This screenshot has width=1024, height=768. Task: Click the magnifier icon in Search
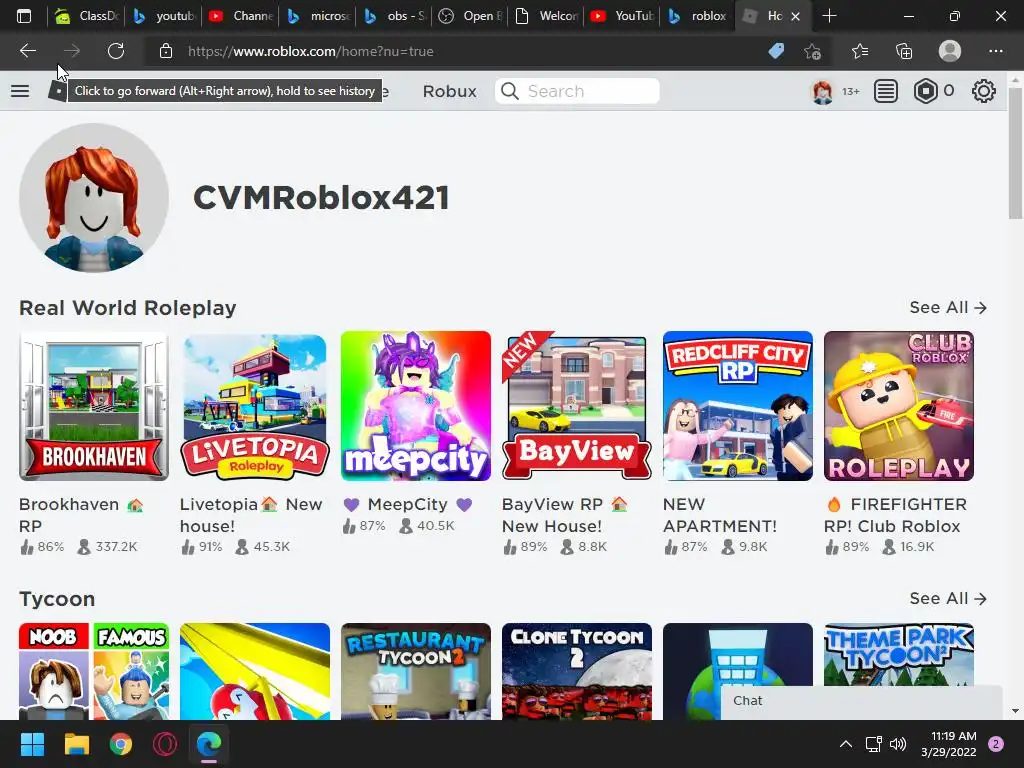(x=510, y=91)
